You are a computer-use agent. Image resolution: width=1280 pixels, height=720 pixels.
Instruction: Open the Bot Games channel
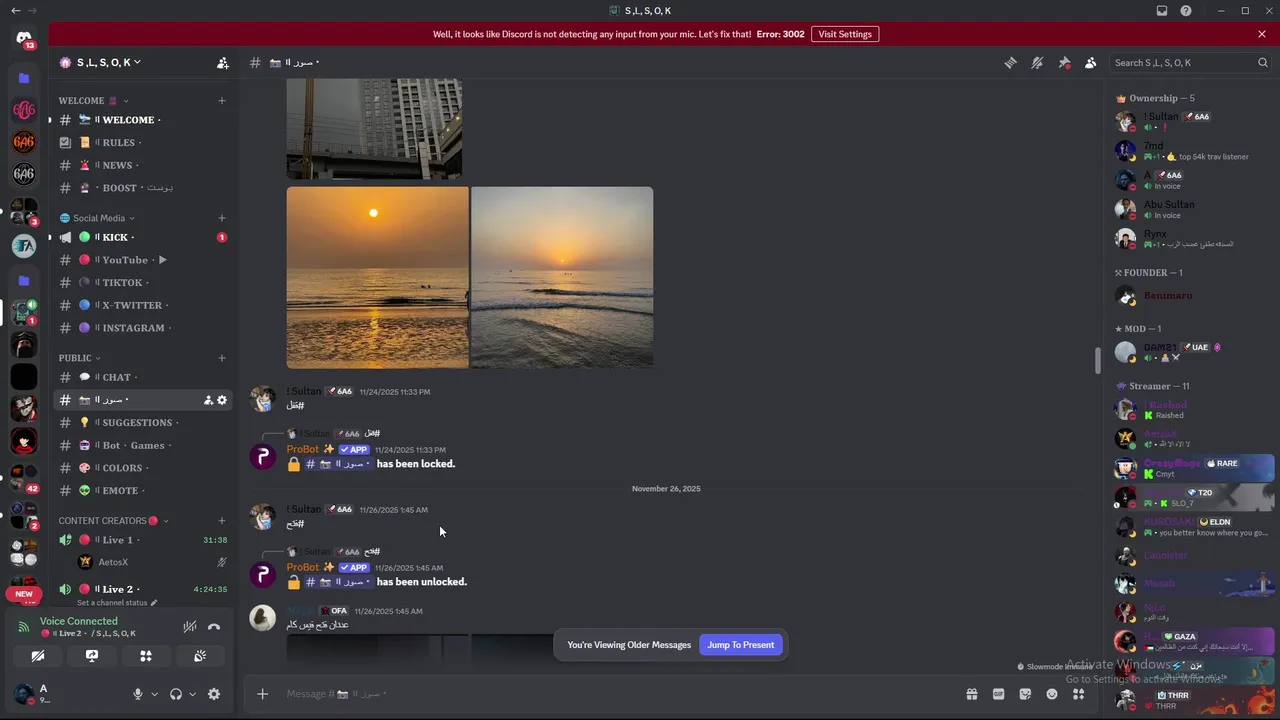144,445
